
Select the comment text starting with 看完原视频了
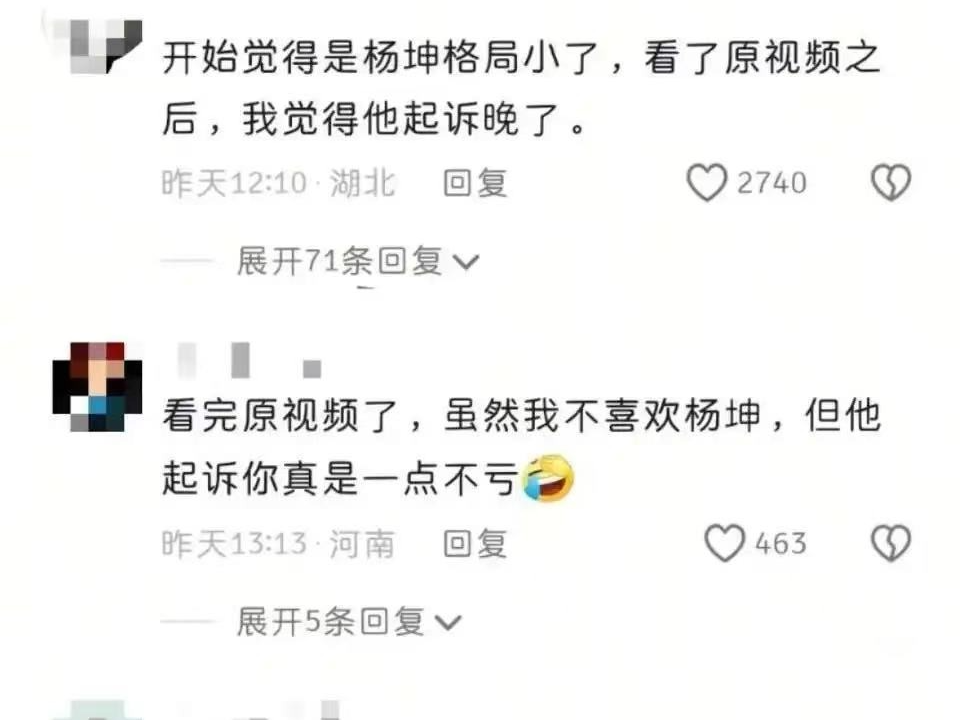coord(521,448)
